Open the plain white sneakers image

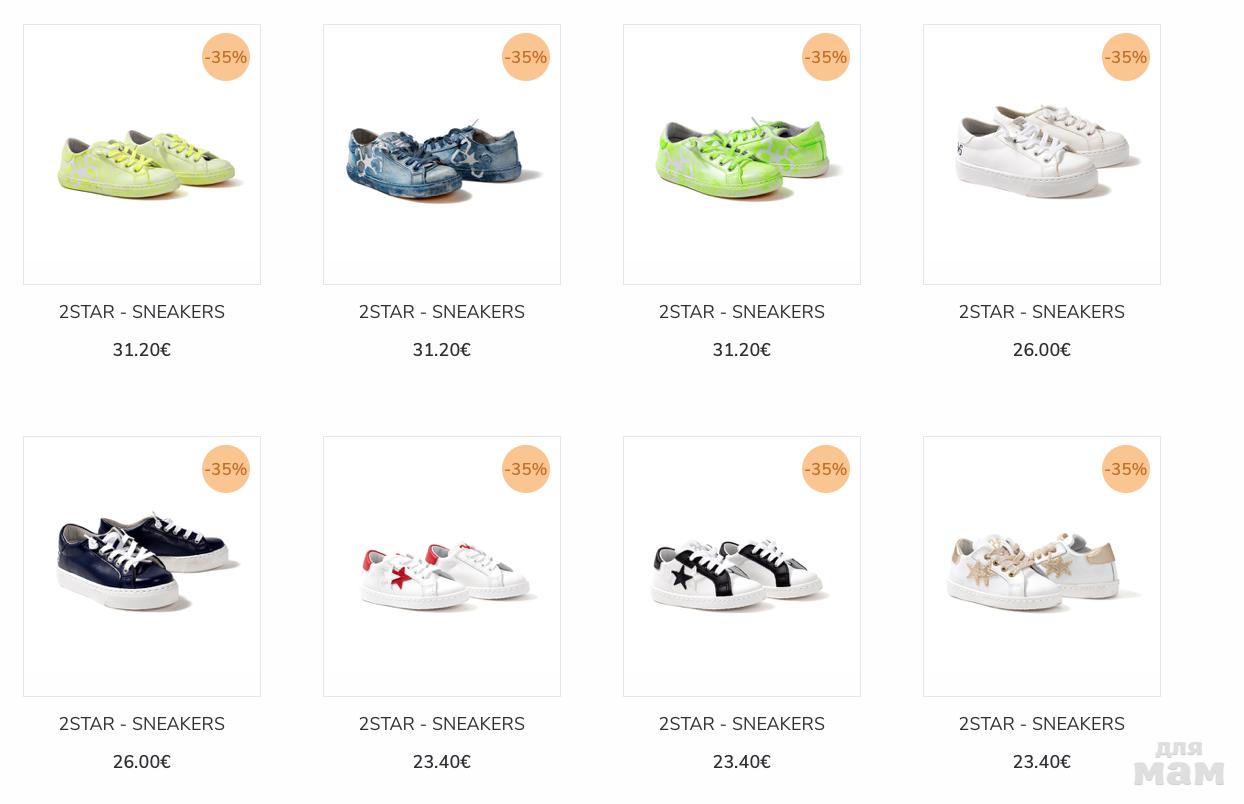point(1042,155)
